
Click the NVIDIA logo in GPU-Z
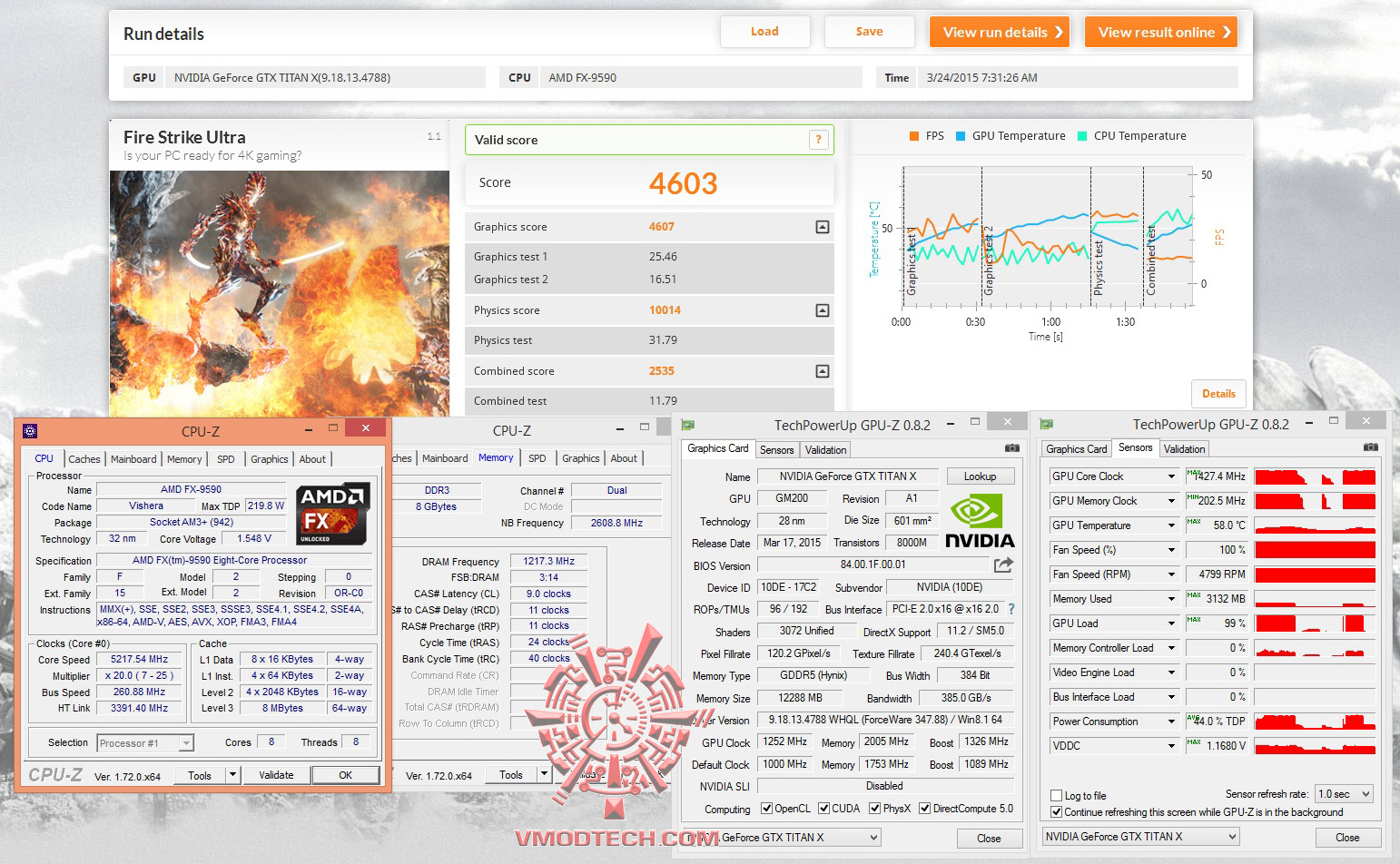tap(980, 521)
